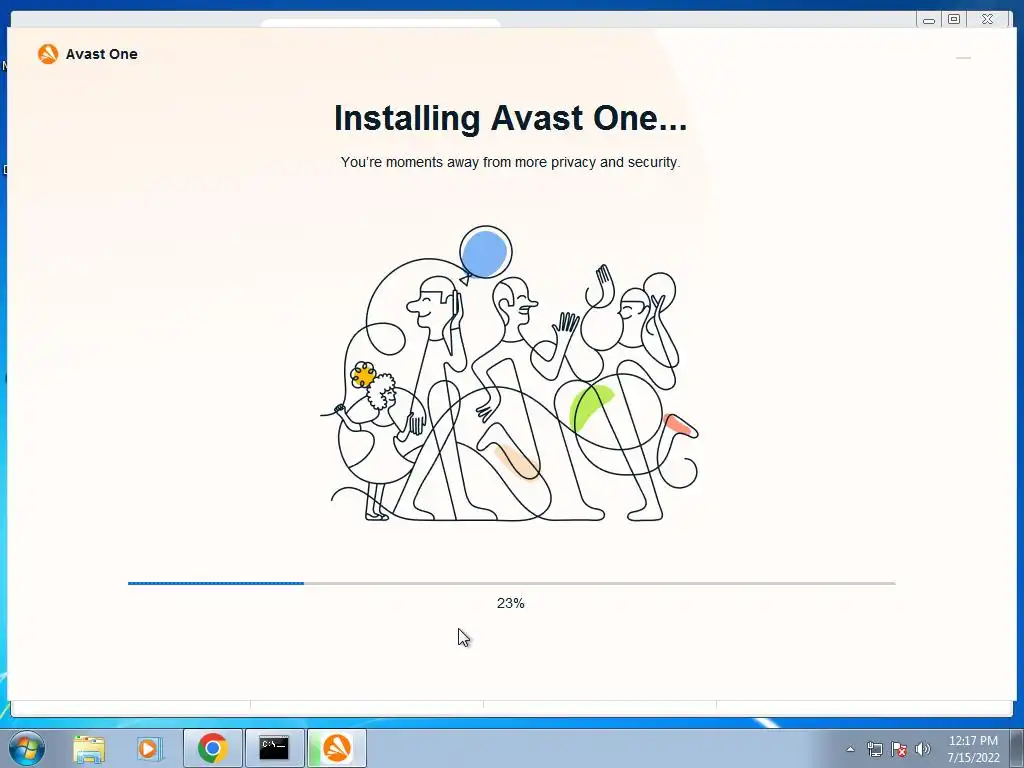Minimize the Avast One installer window
This screenshot has width=1024, height=768.
pos(963,58)
